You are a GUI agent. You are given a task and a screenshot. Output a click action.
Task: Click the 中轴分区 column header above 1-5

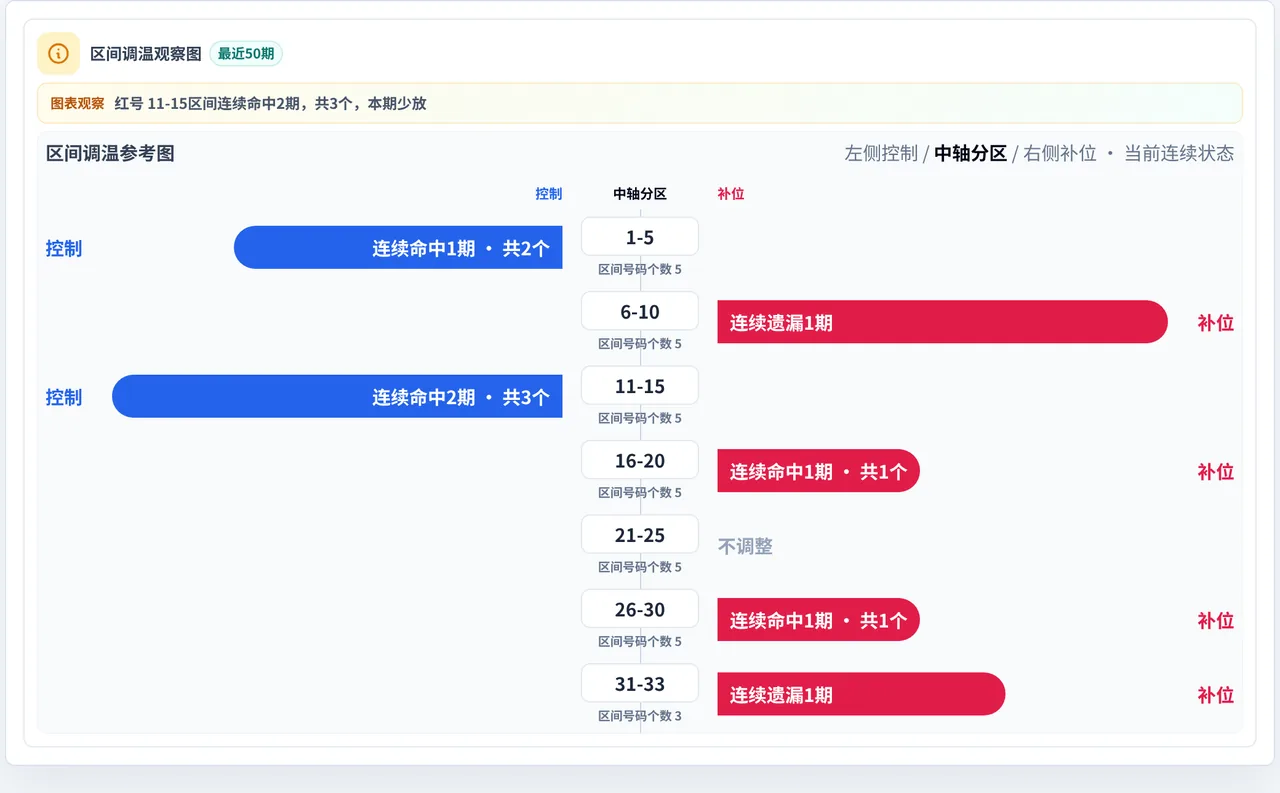pos(640,194)
